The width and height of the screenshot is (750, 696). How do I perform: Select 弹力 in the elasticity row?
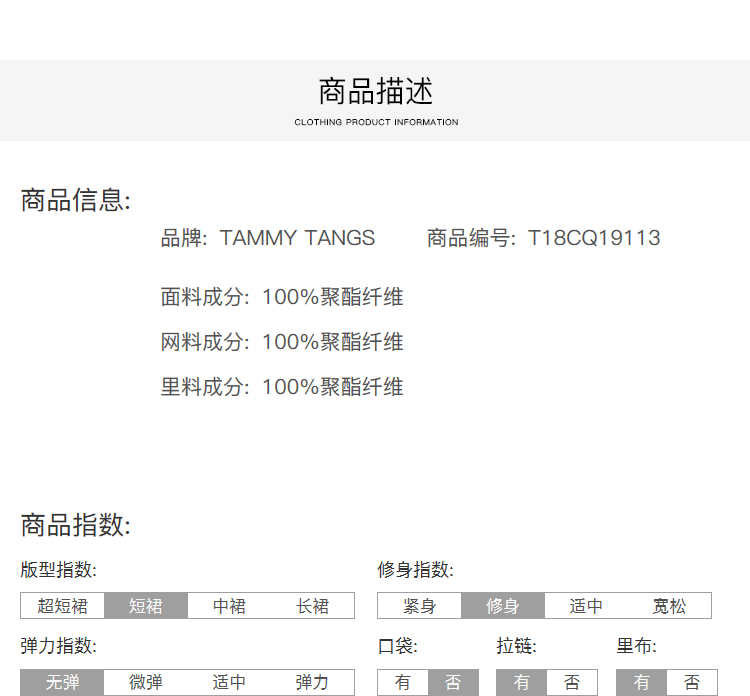tap(312, 683)
